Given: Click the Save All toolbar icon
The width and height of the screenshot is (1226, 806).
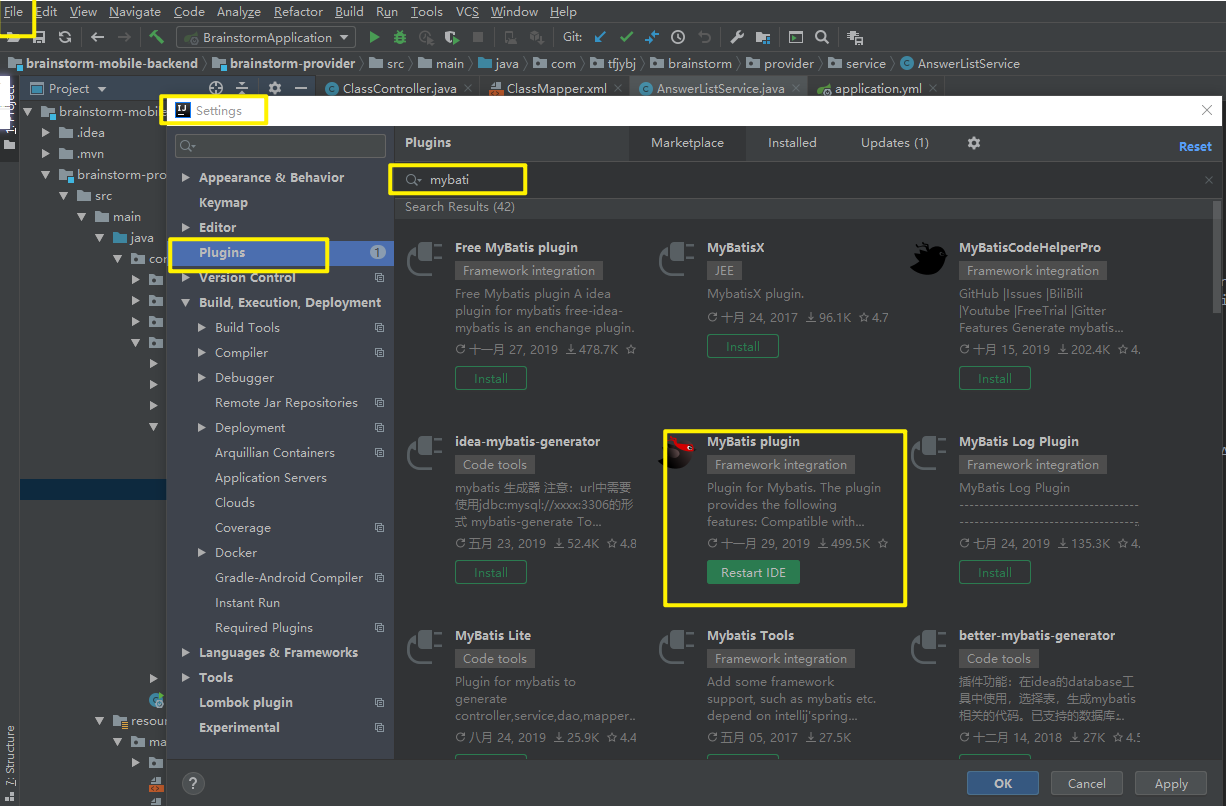Looking at the screenshot, I should pyautogui.click(x=40, y=37).
